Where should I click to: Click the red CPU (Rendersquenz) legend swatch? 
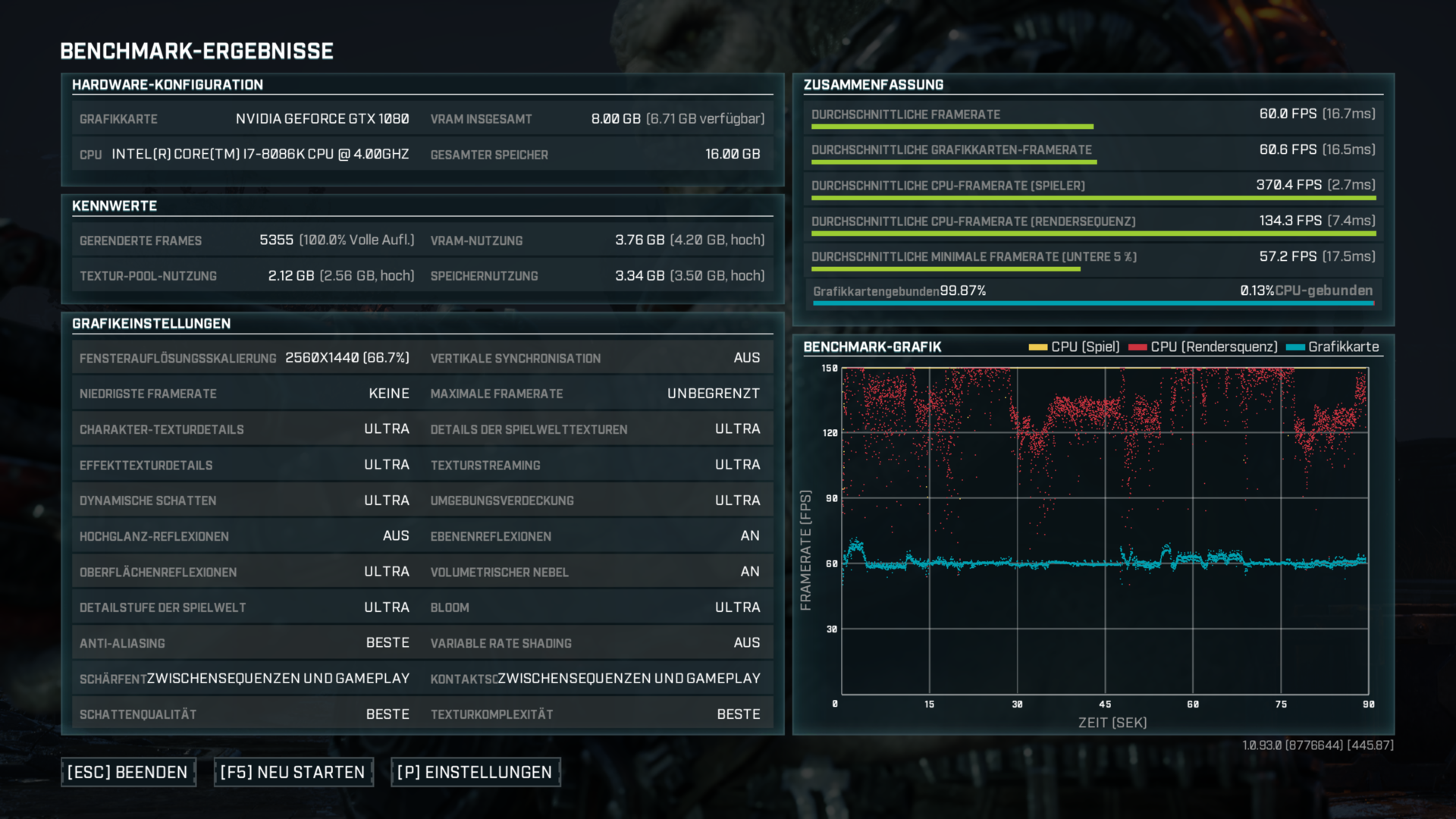coord(1137,347)
